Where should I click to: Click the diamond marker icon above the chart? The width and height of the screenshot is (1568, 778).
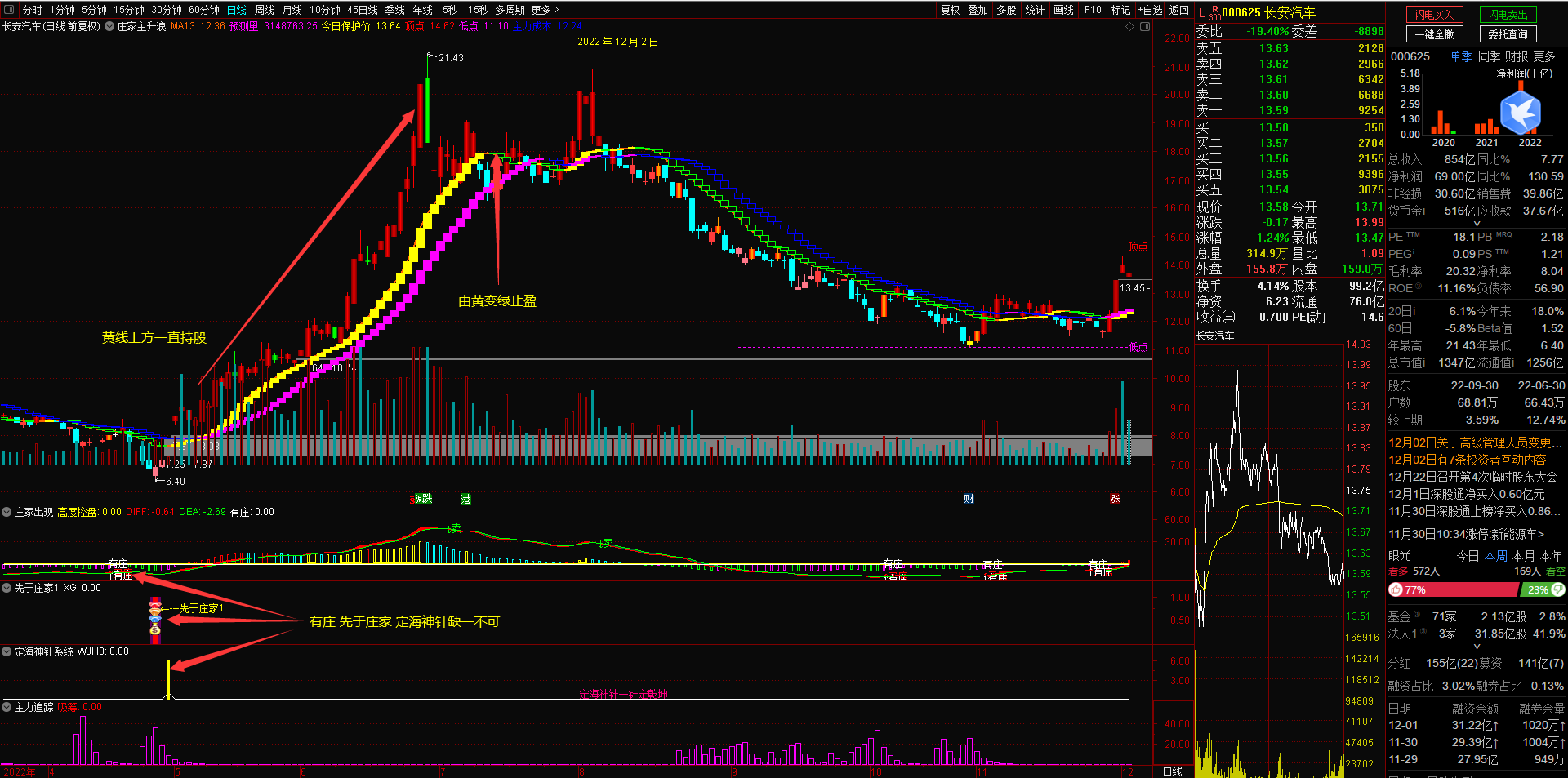[1130, 26]
